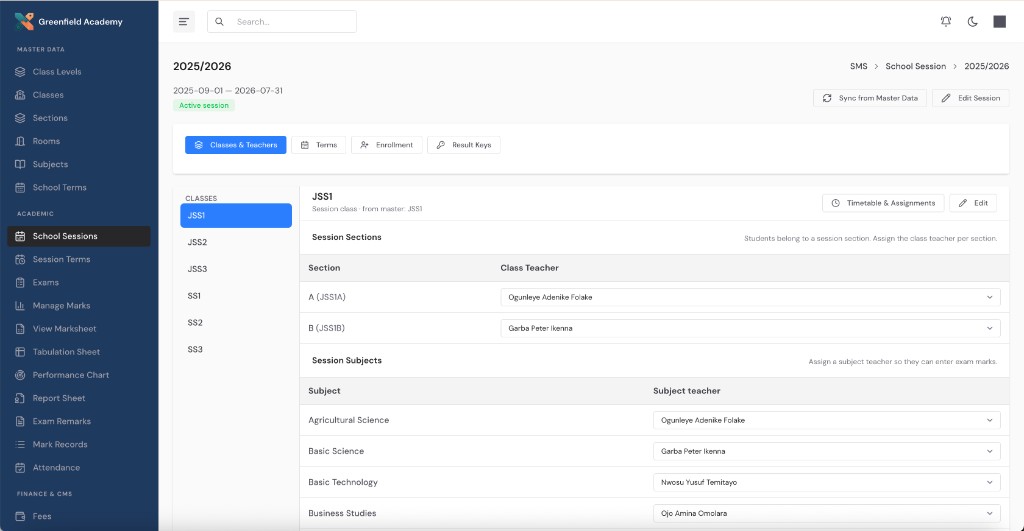Click Sync from Master Data button
The width and height of the screenshot is (1024, 531).
pos(870,98)
